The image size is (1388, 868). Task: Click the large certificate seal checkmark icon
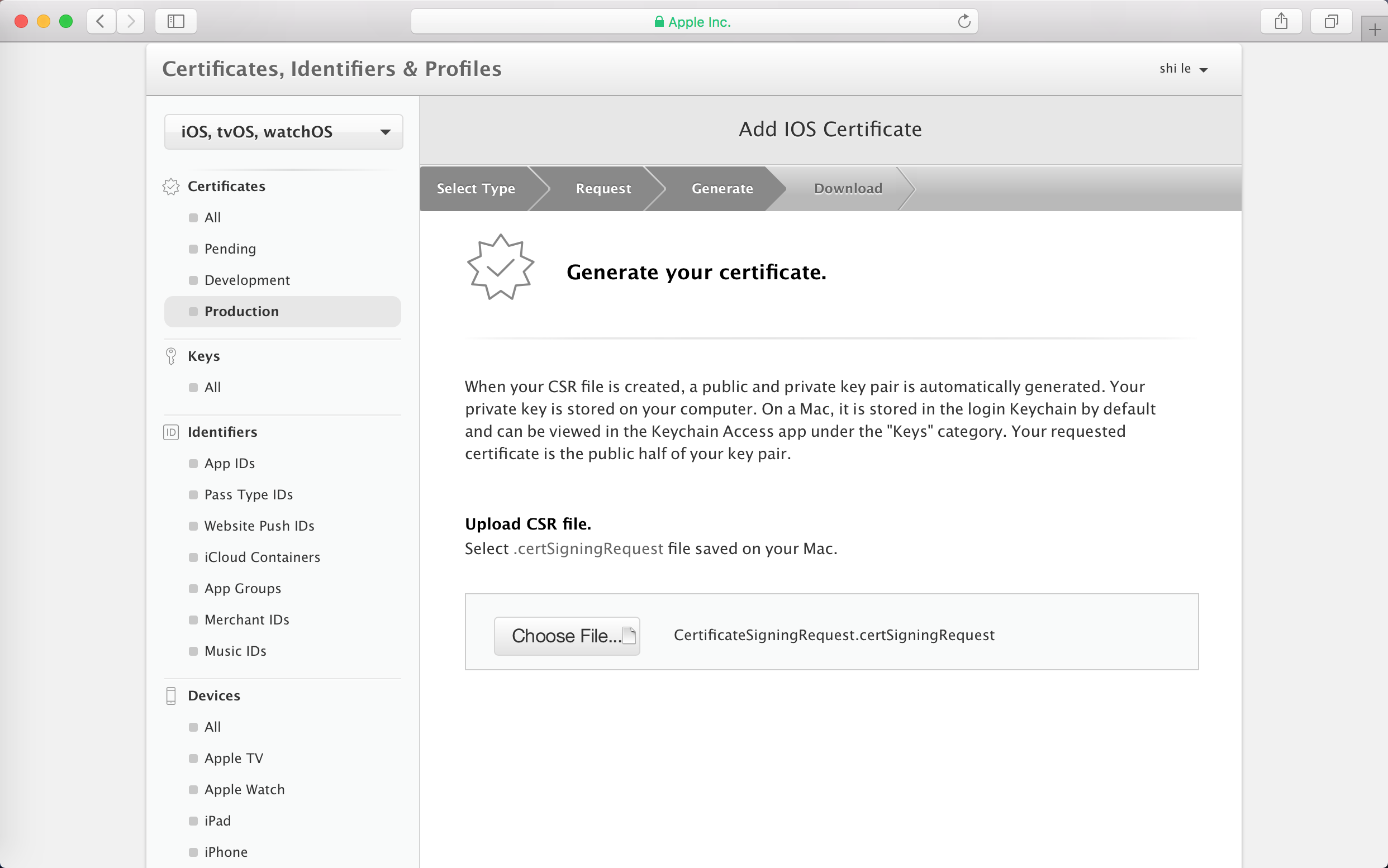tap(501, 267)
